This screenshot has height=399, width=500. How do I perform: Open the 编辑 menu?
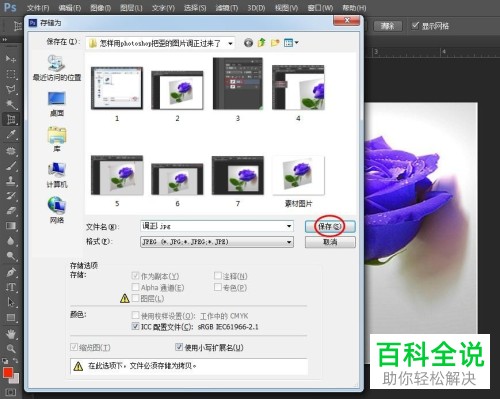click(x=70, y=8)
